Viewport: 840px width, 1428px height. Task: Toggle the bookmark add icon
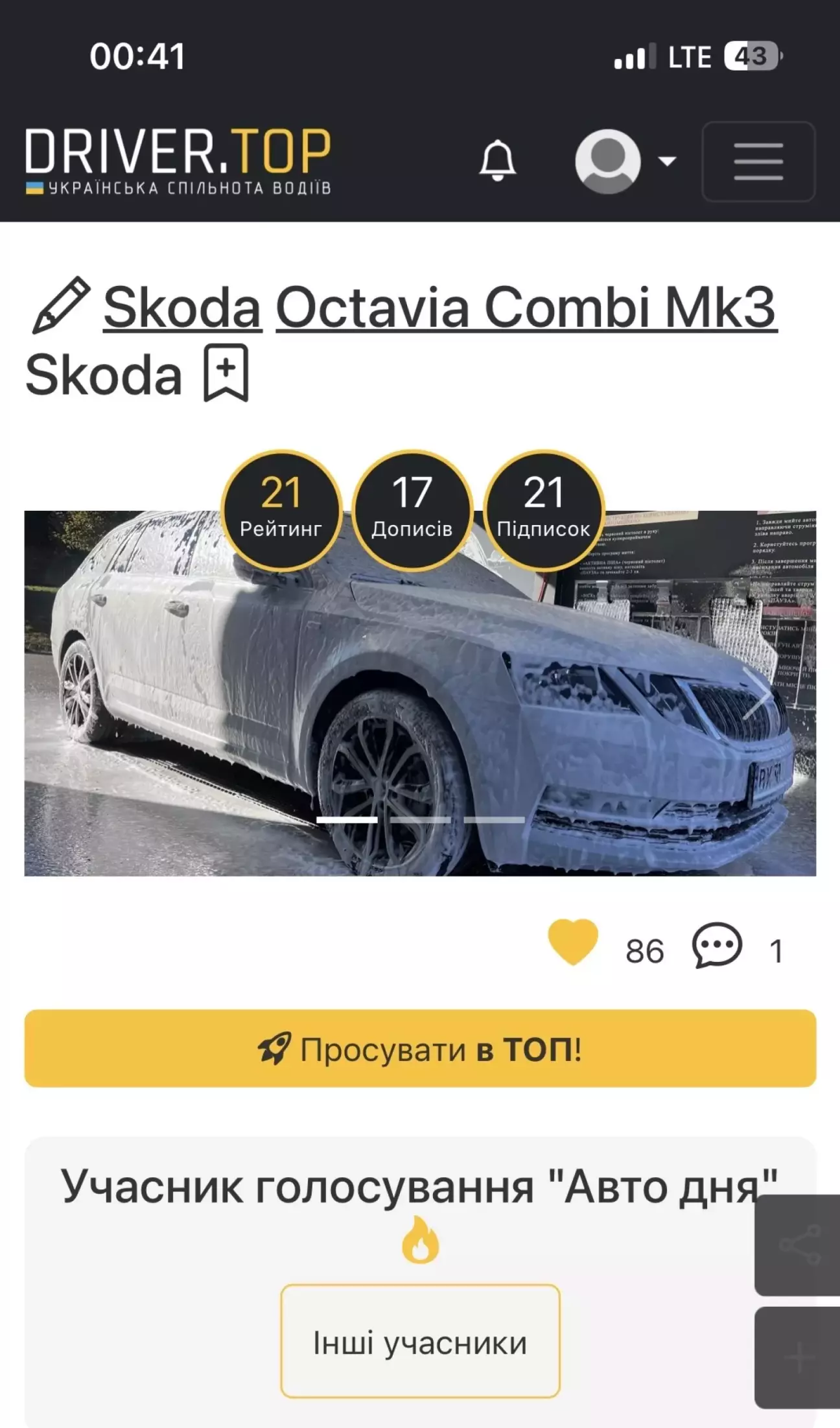(226, 373)
